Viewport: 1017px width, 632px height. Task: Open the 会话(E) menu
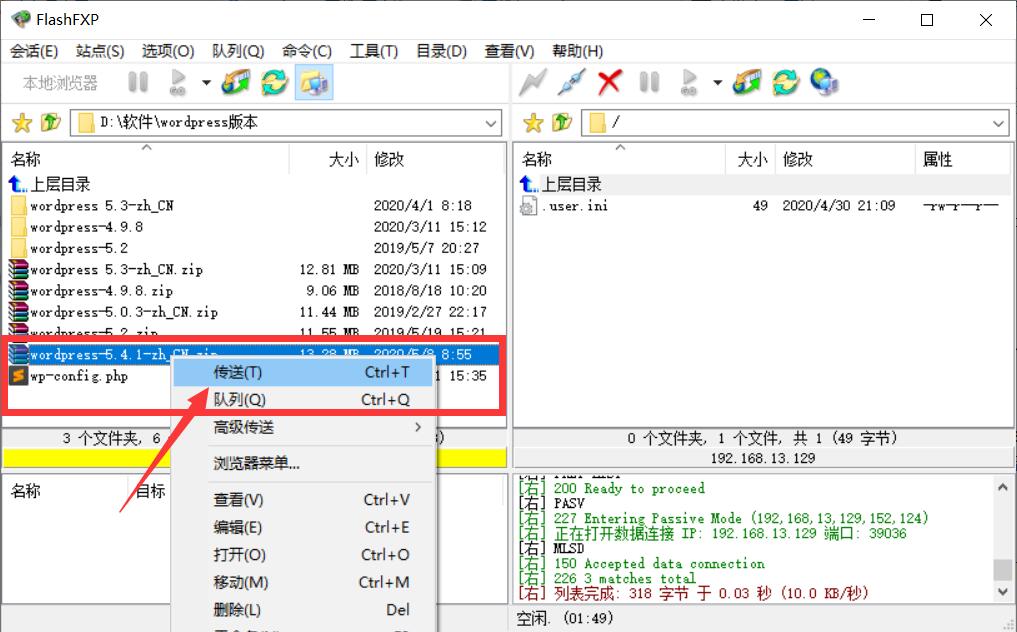(x=34, y=51)
